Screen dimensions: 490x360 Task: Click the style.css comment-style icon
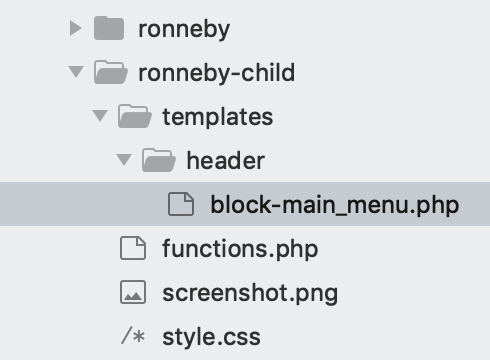(x=133, y=336)
